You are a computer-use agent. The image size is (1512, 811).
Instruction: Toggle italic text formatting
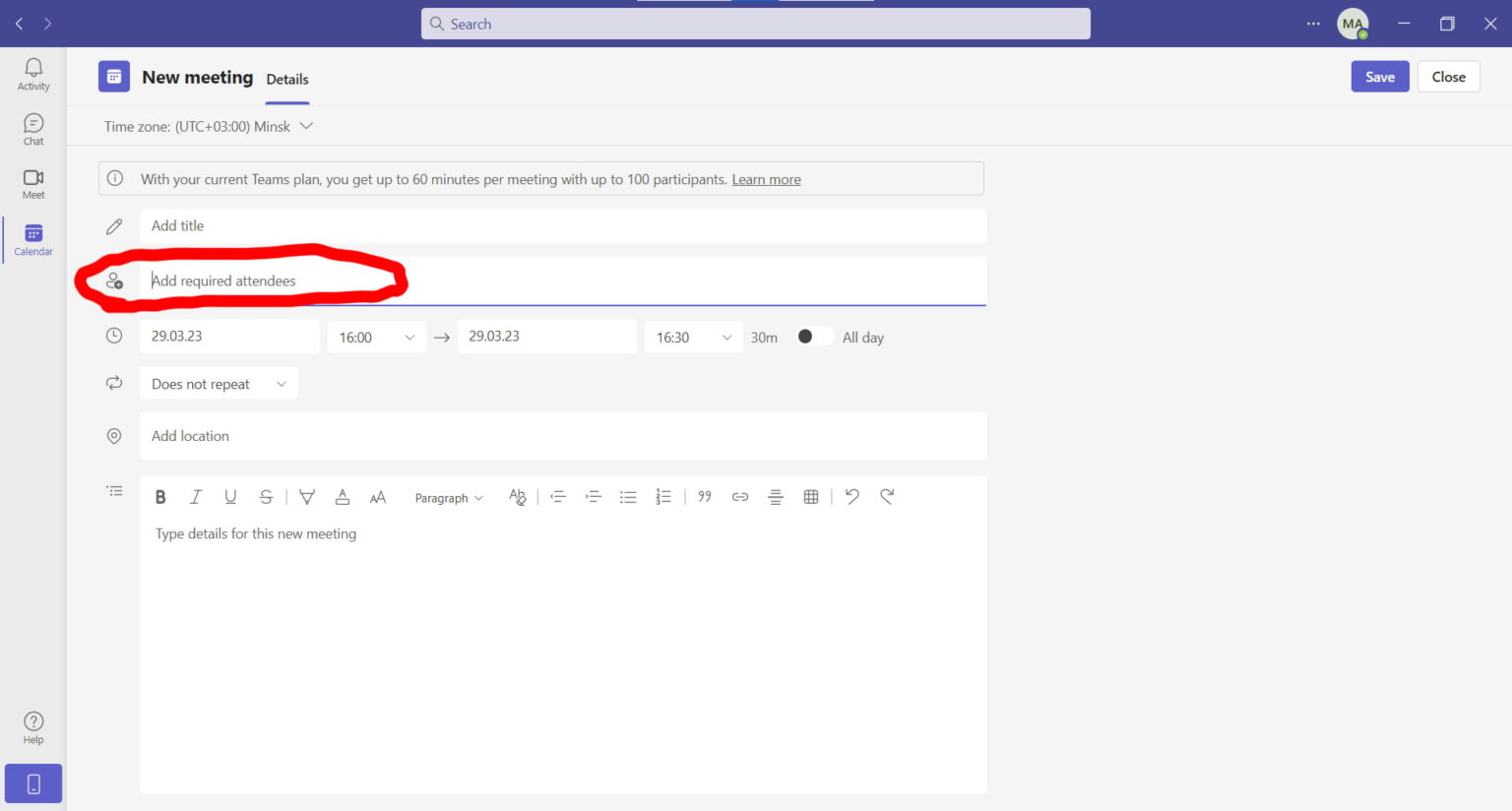196,497
